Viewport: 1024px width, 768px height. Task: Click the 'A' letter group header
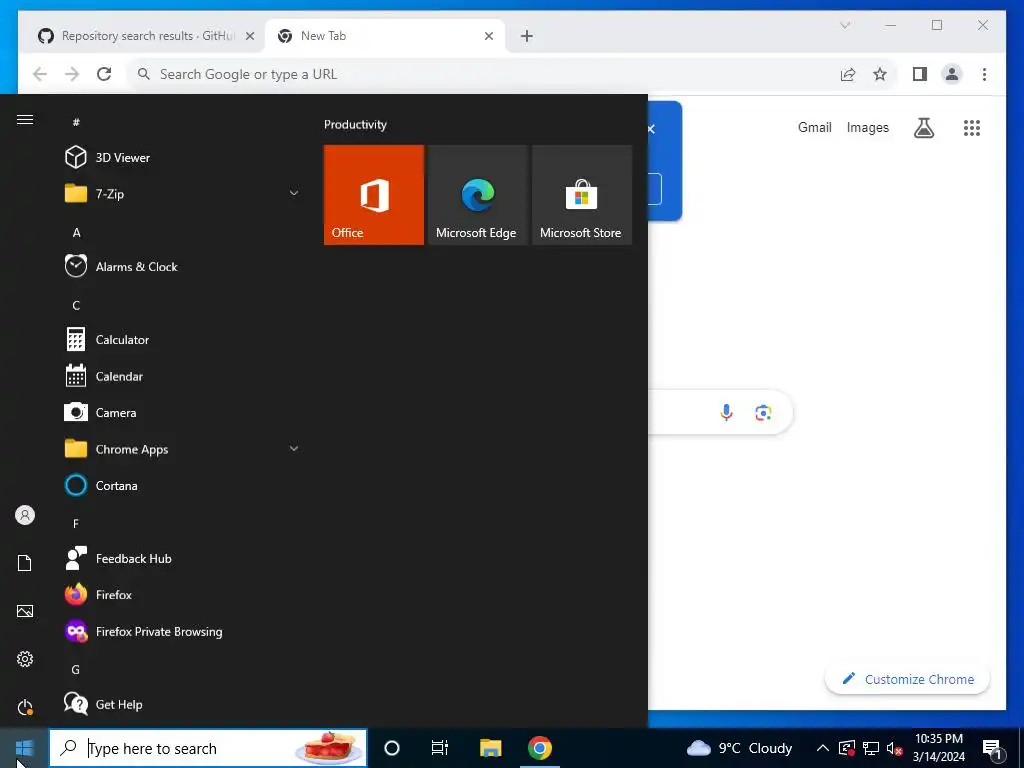pos(76,232)
